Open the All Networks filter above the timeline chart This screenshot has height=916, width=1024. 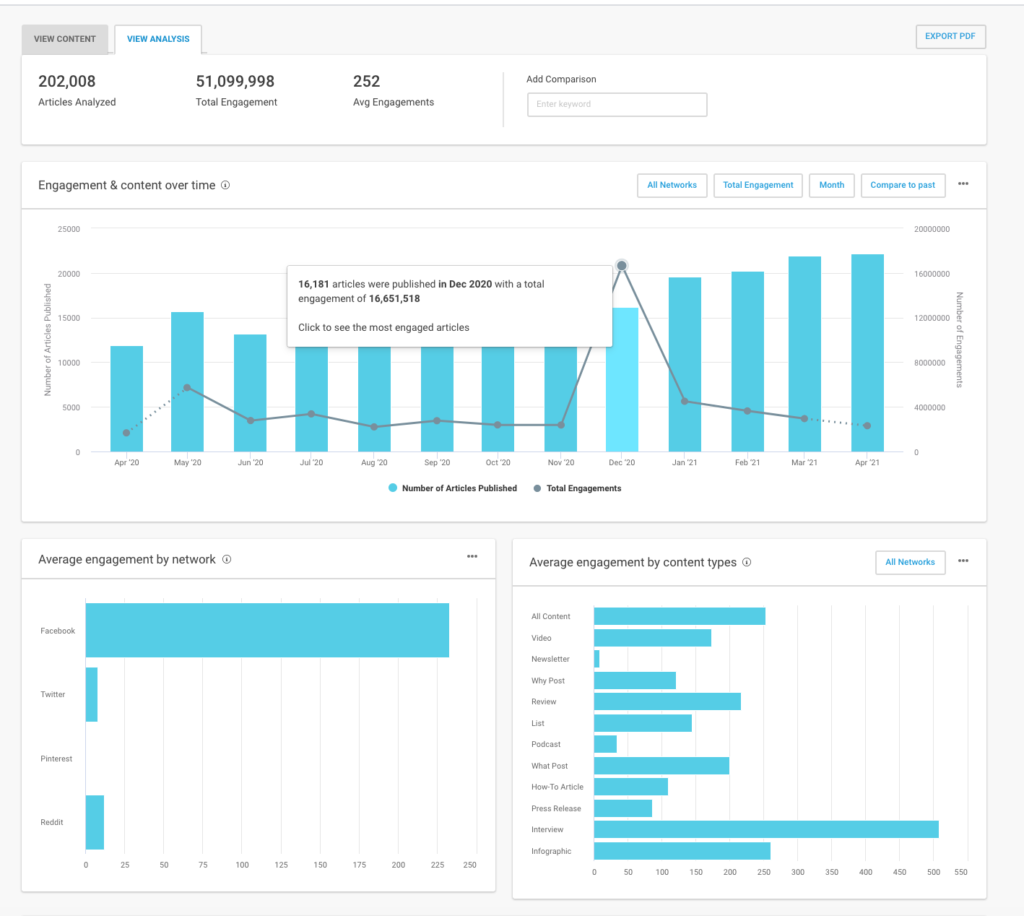pyautogui.click(x=672, y=185)
